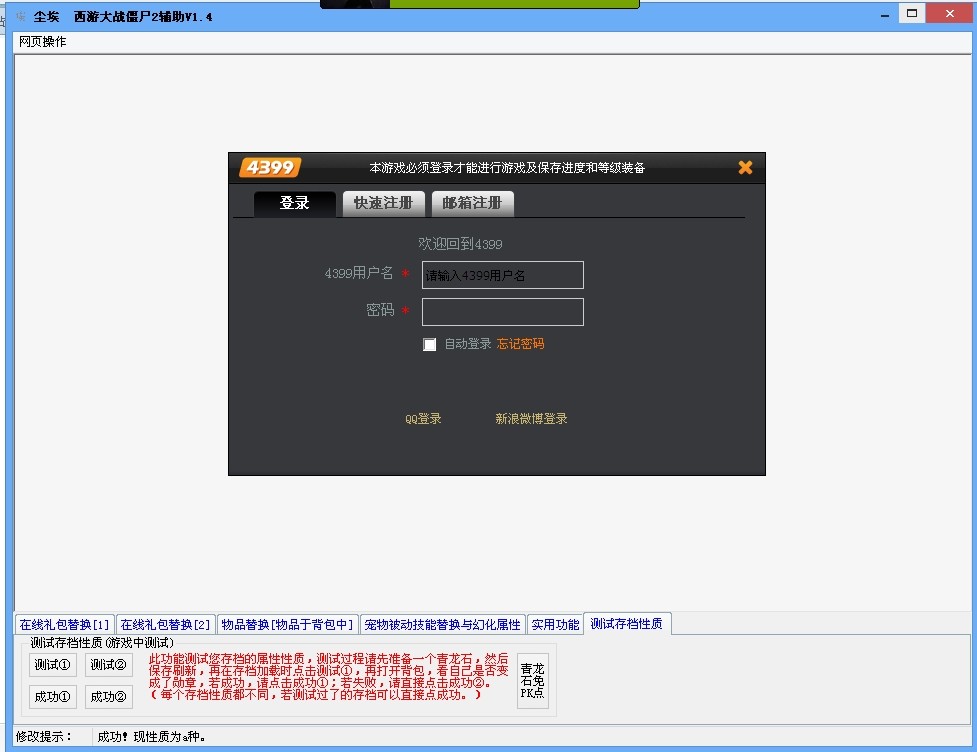
Task: Focus the 密码 input field
Action: point(503,312)
